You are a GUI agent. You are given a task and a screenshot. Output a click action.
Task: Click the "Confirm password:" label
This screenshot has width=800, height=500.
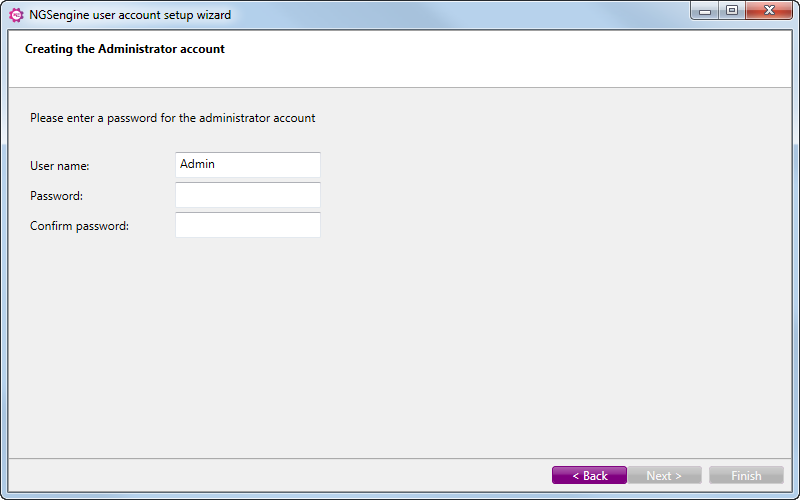80,226
